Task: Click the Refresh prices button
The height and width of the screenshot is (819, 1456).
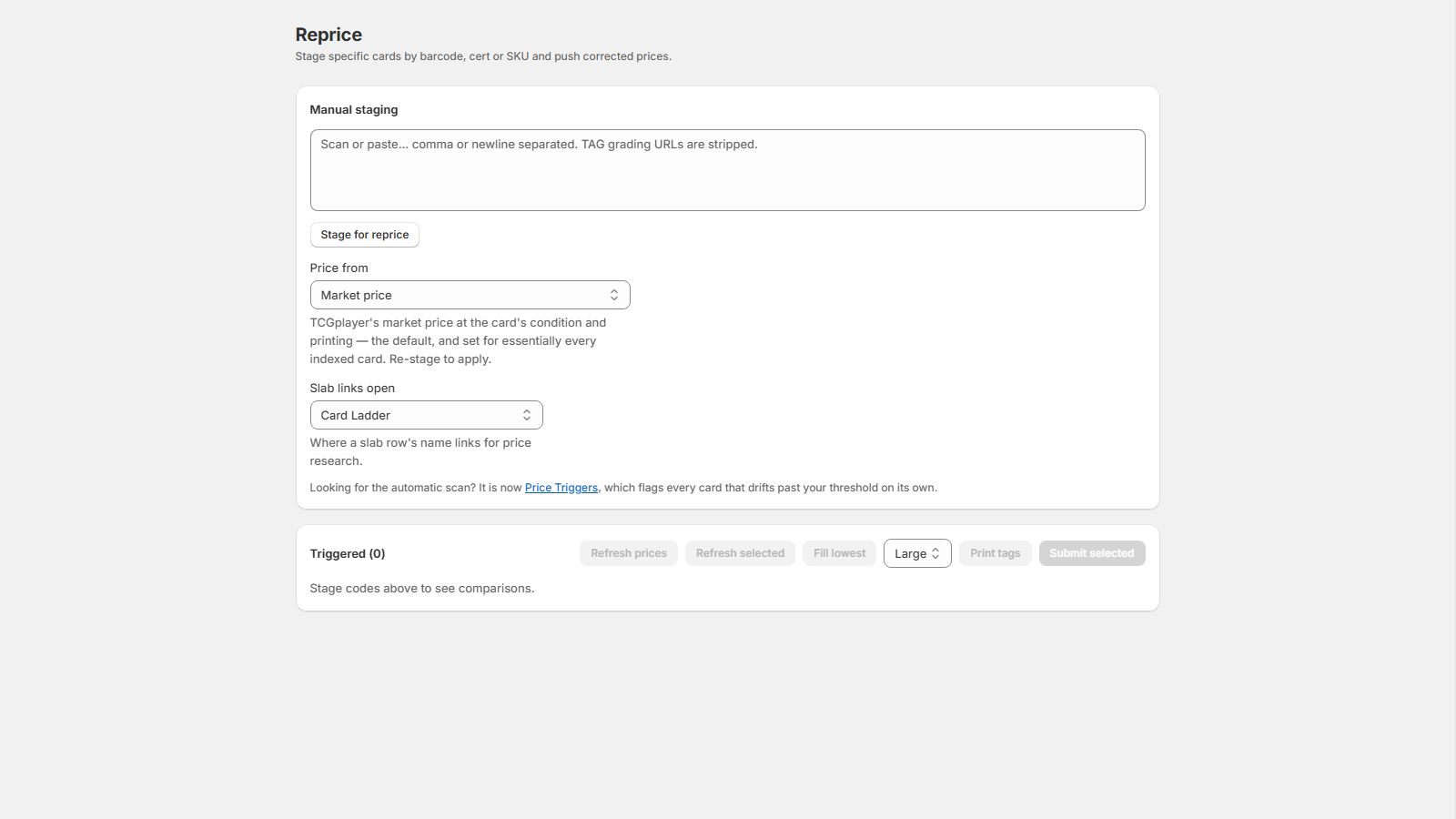Action: 629,553
